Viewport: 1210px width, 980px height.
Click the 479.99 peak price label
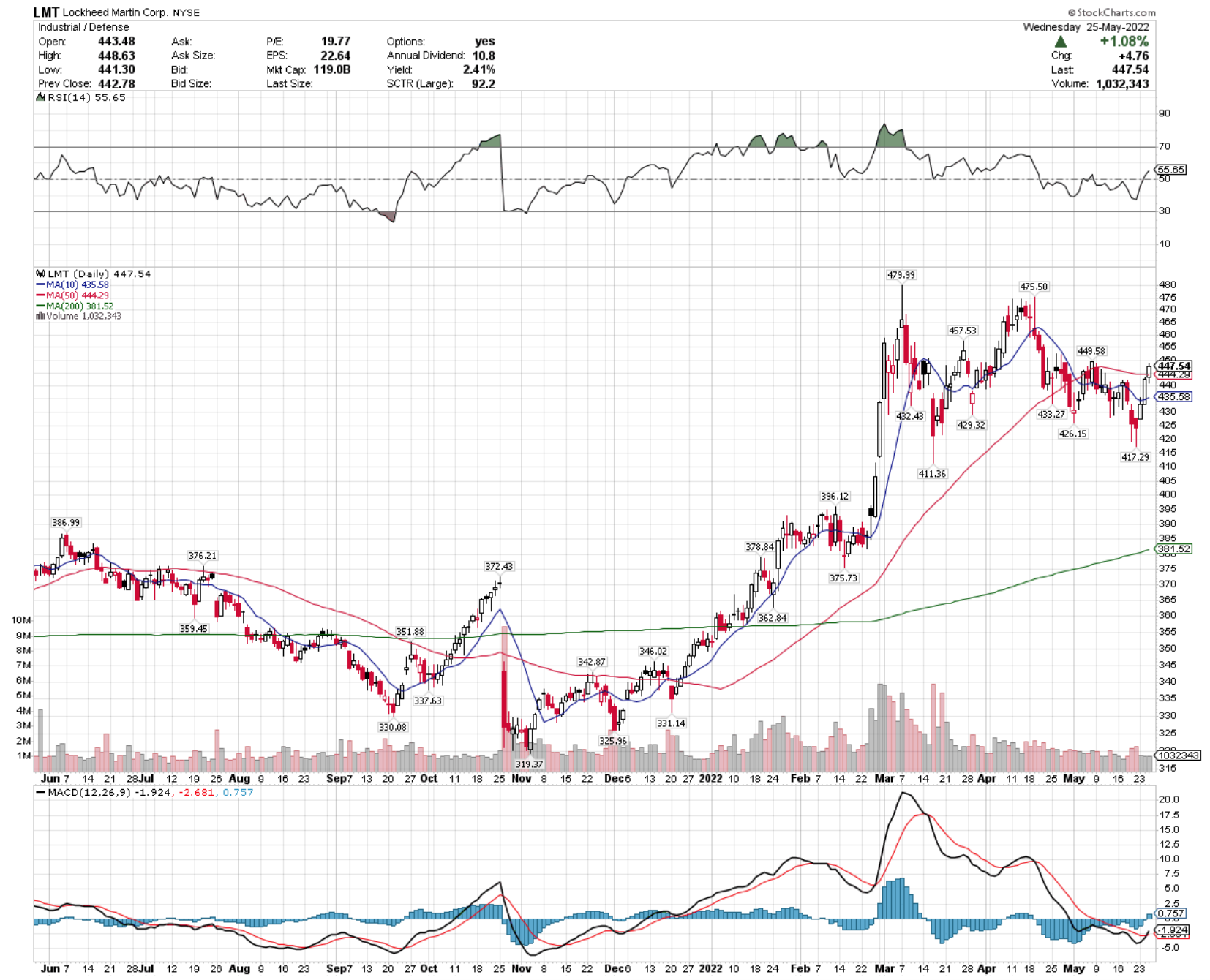901,275
